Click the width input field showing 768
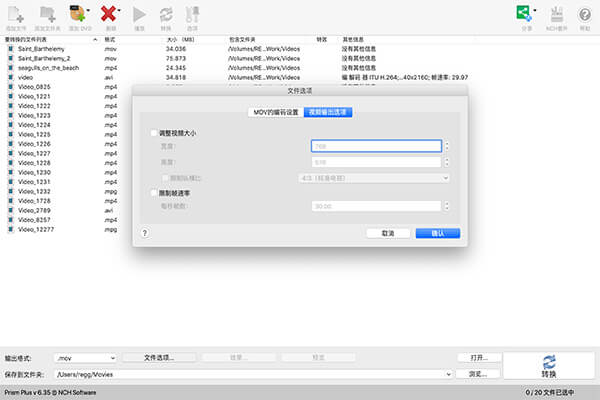Image resolution: width=600 pixels, height=400 pixels. [375, 145]
